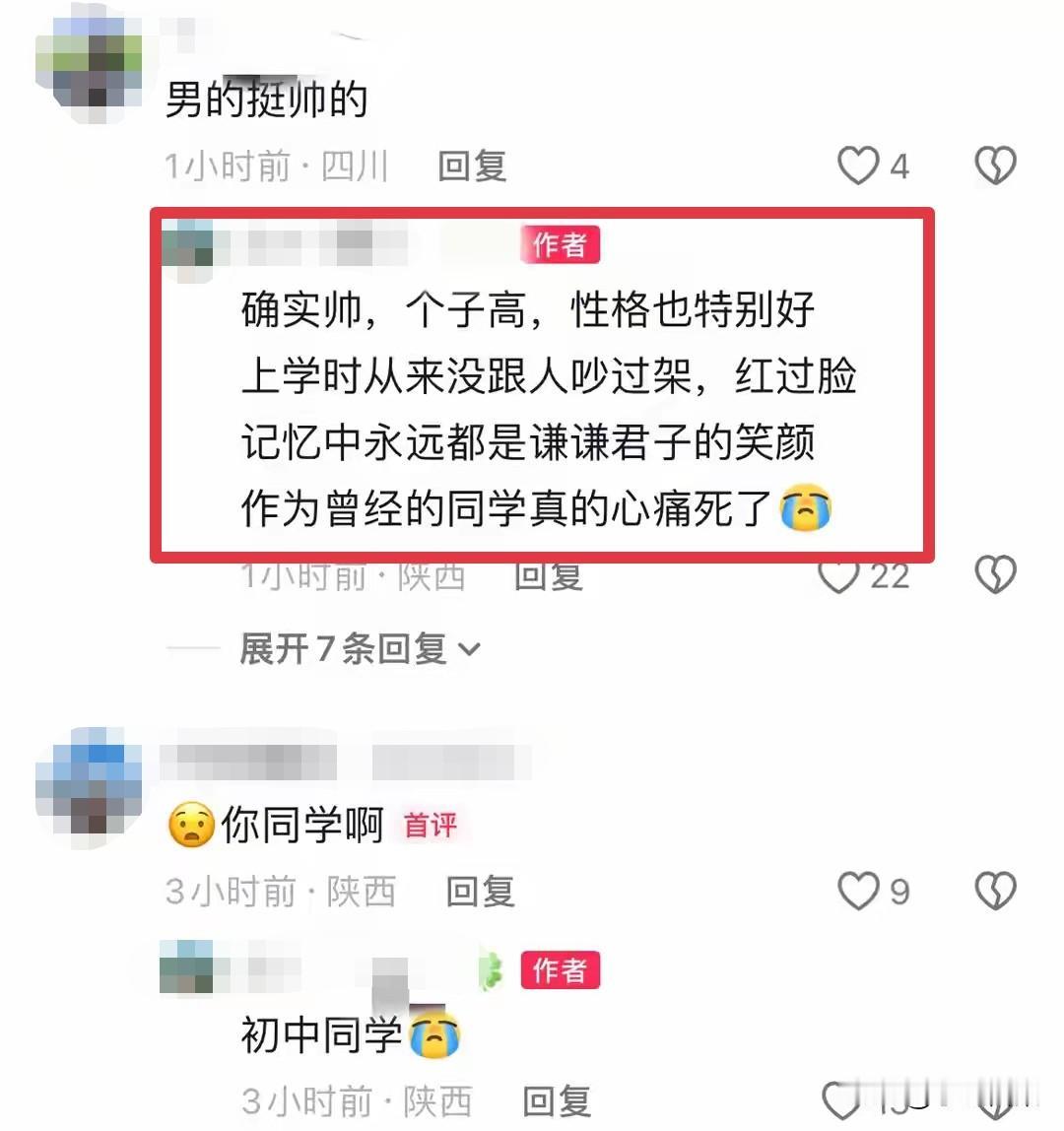
Task: Tap the 首评 tag beside "你同学啊"
Action: coord(430,826)
